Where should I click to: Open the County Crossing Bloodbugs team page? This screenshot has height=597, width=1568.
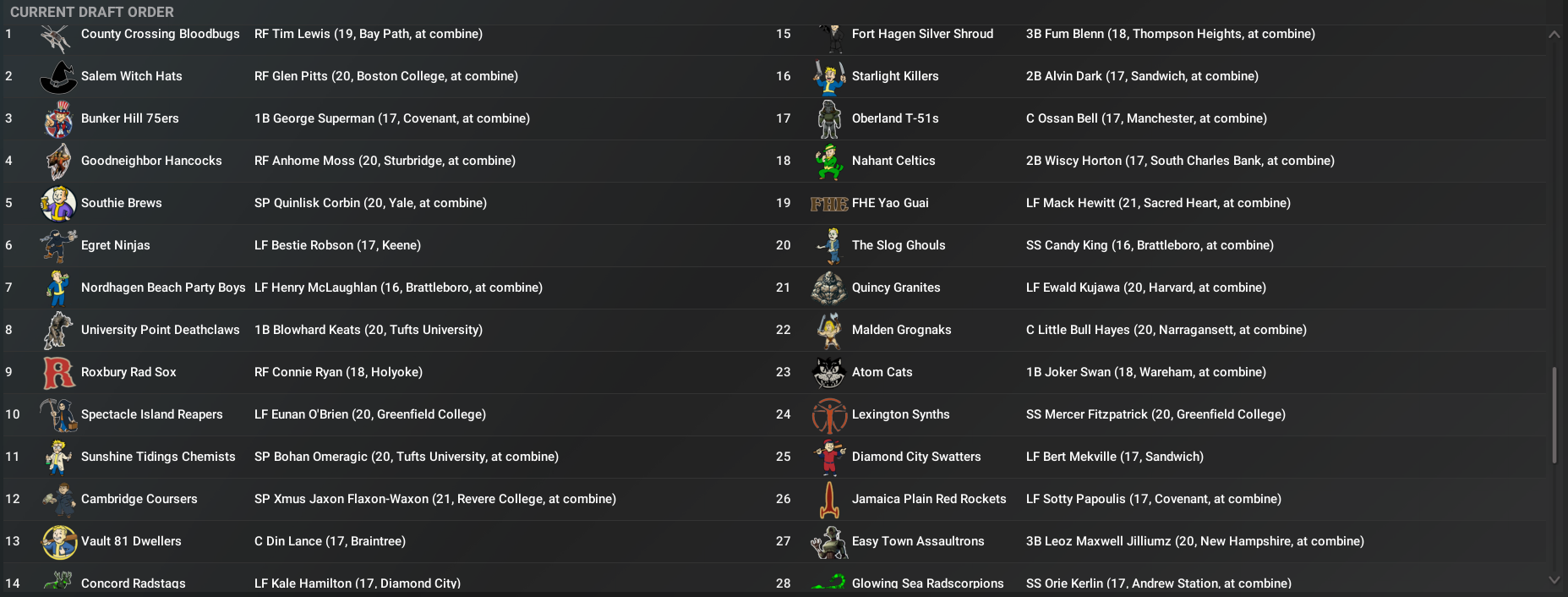pyautogui.click(x=160, y=34)
